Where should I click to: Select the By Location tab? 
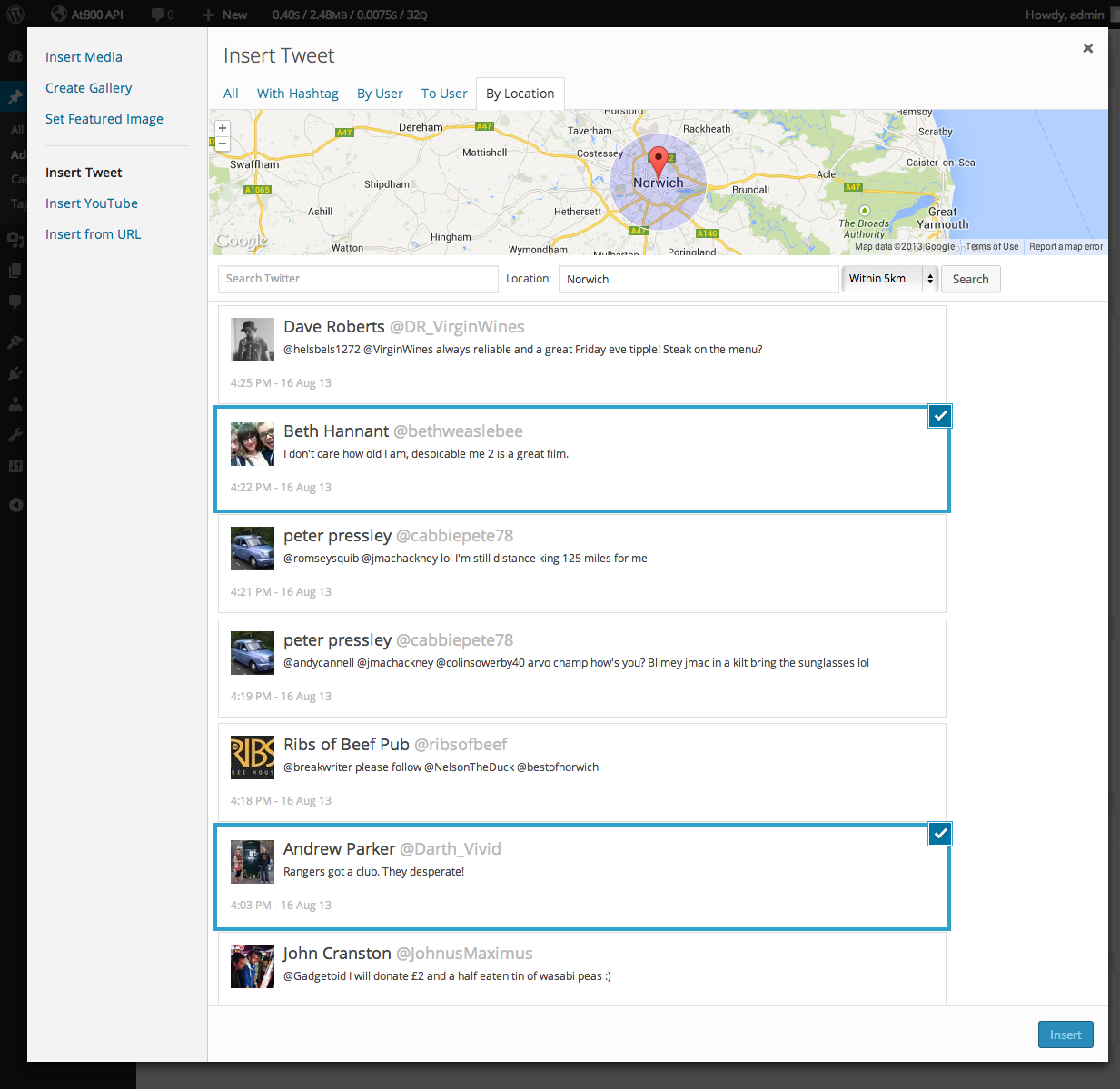pos(520,94)
